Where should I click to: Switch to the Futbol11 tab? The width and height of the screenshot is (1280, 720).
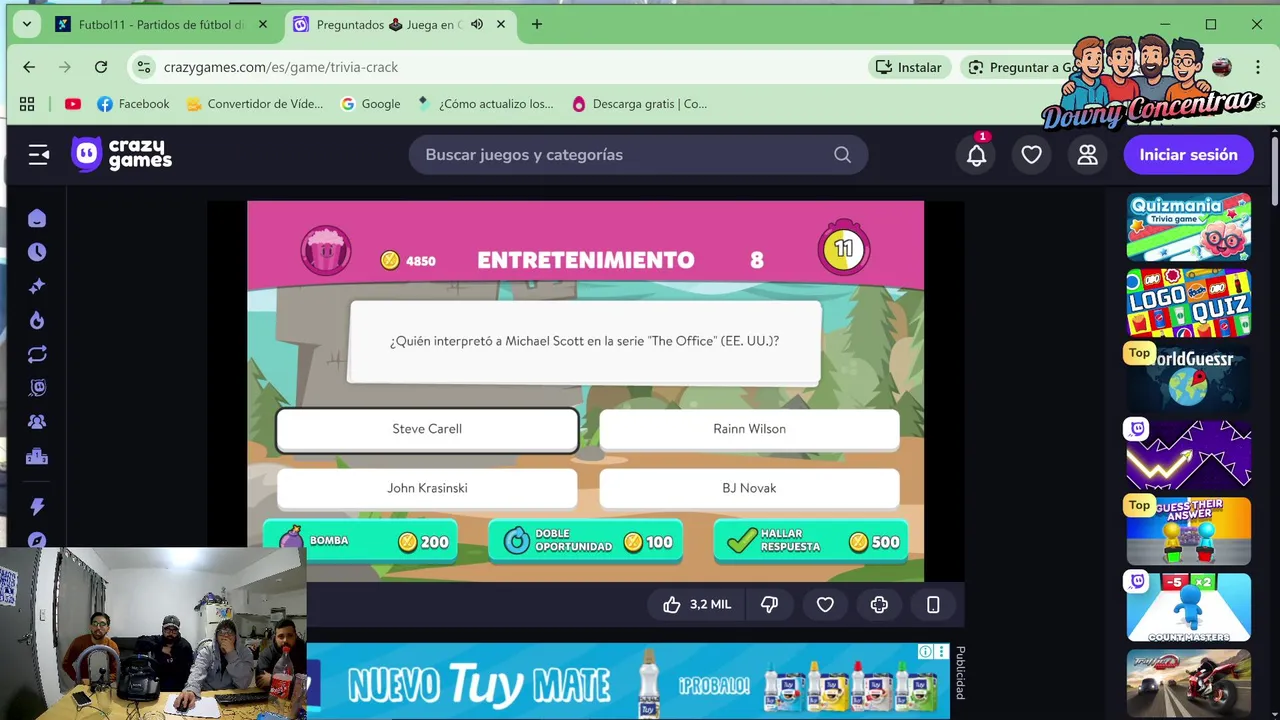pyautogui.click(x=162, y=25)
